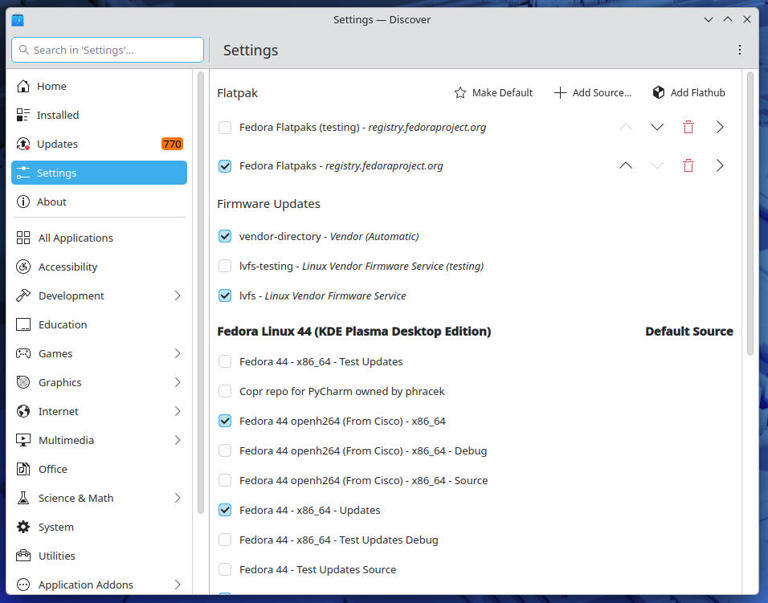This screenshot has height=603, width=768.
Task: Expand Development category chevron
Action: tap(177, 296)
